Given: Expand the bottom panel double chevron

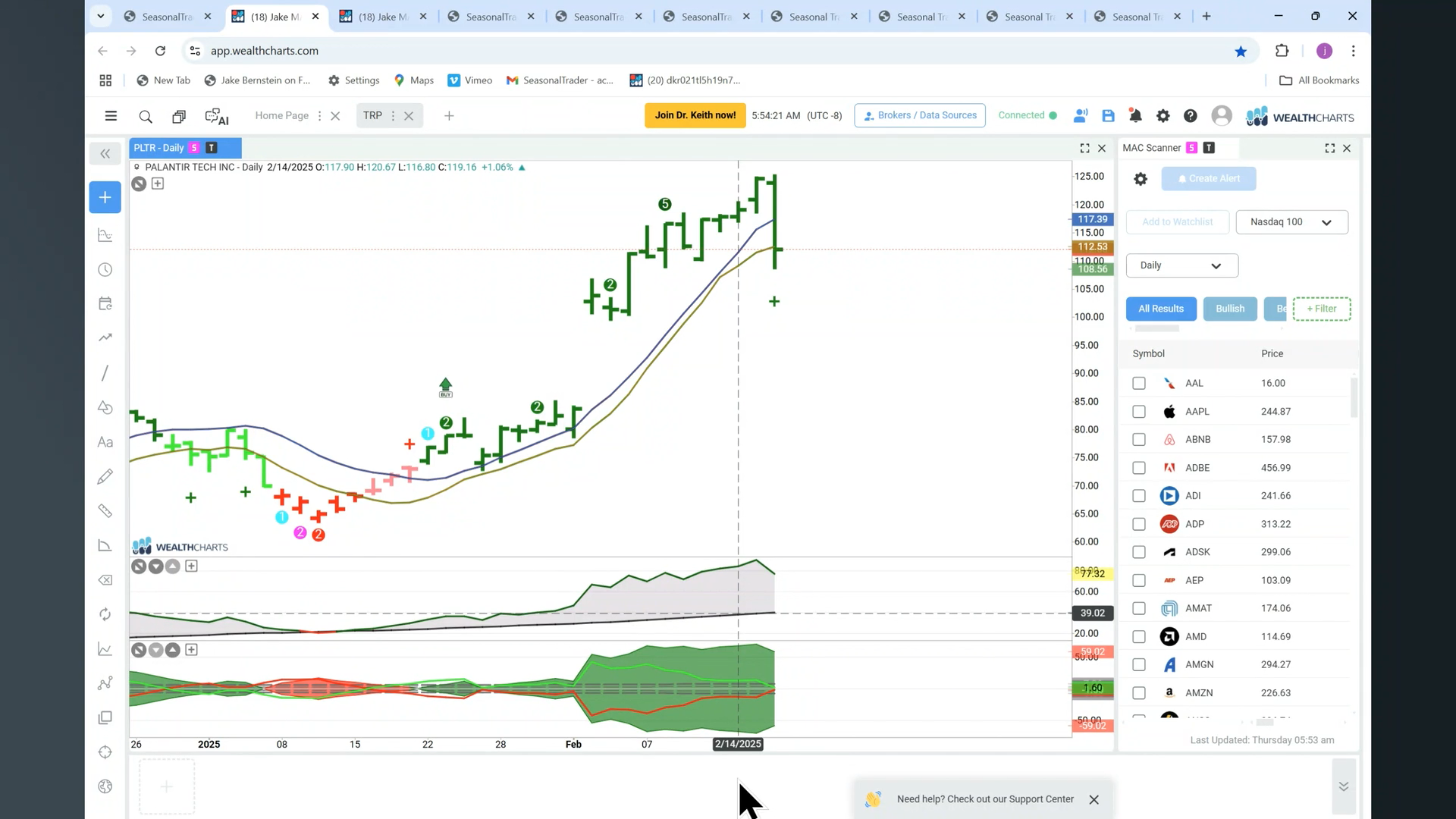Looking at the screenshot, I should tap(1343, 786).
